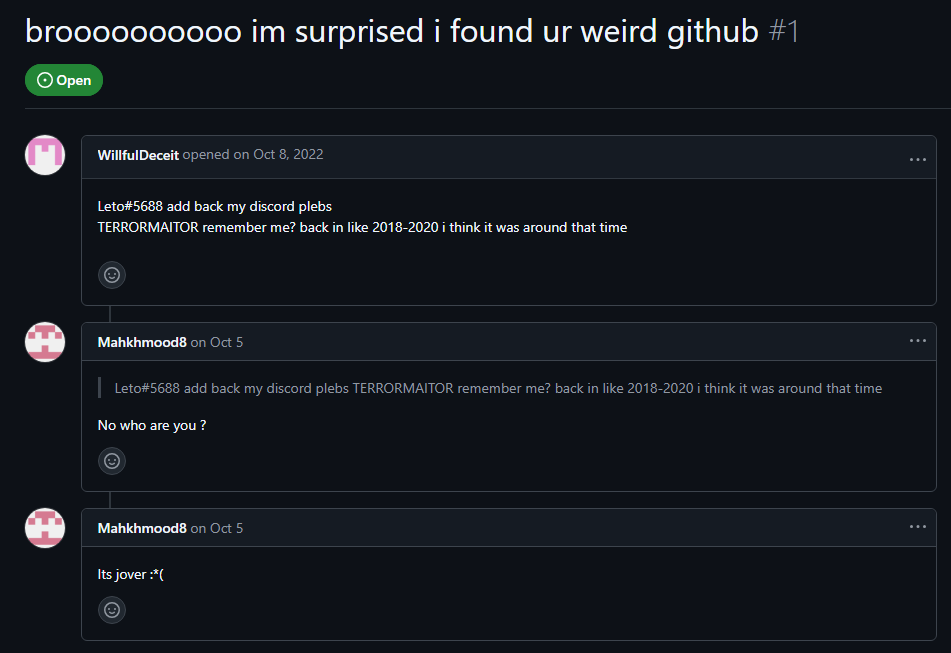Open Mahkhmood8's avatar beside the quoted reply

[45, 342]
